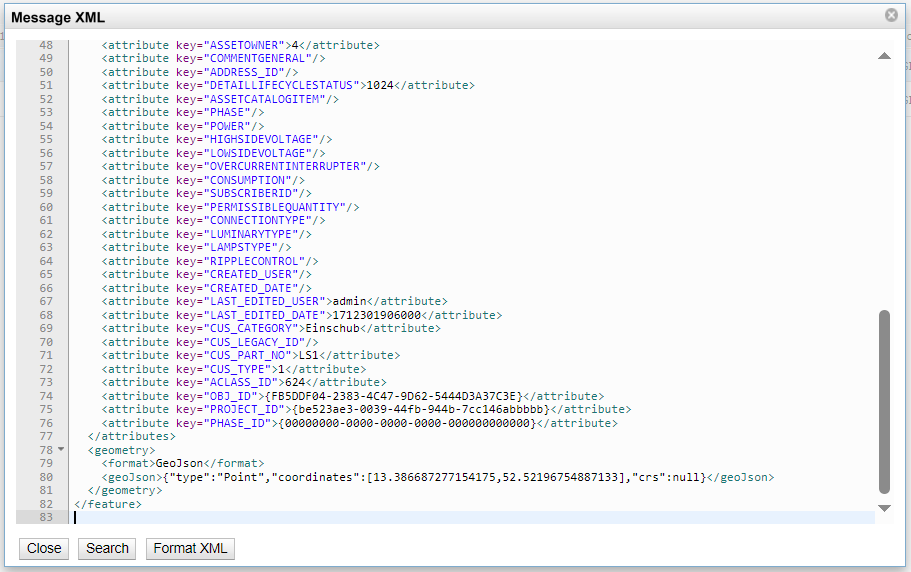Click the PHASE_ID zero GUID value
Image resolution: width=911 pixels, height=572 pixels.
pyautogui.click(x=407, y=423)
